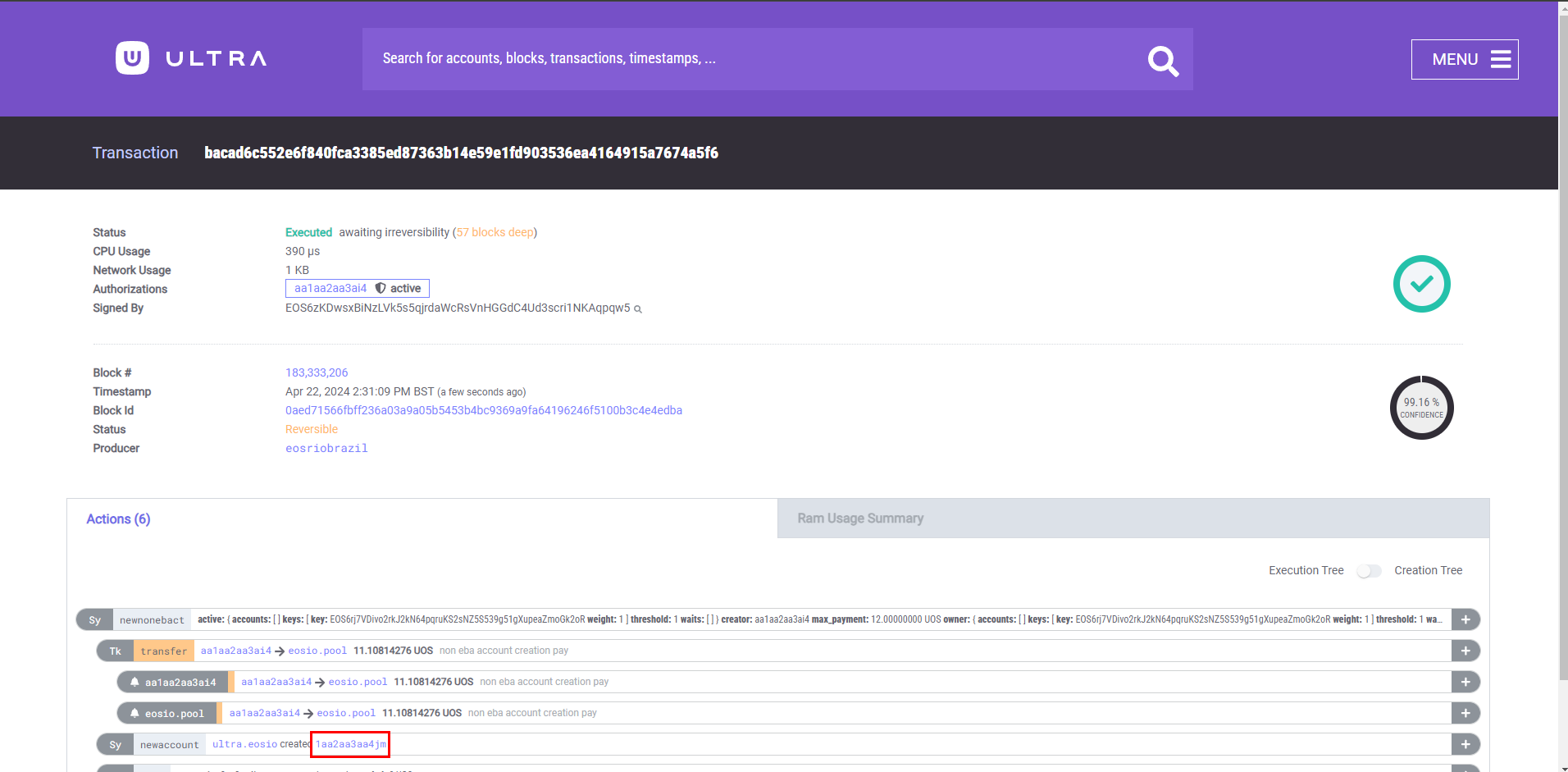The width and height of the screenshot is (1568, 772).
Task: Open block number 183,333,206
Action: [x=317, y=372]
